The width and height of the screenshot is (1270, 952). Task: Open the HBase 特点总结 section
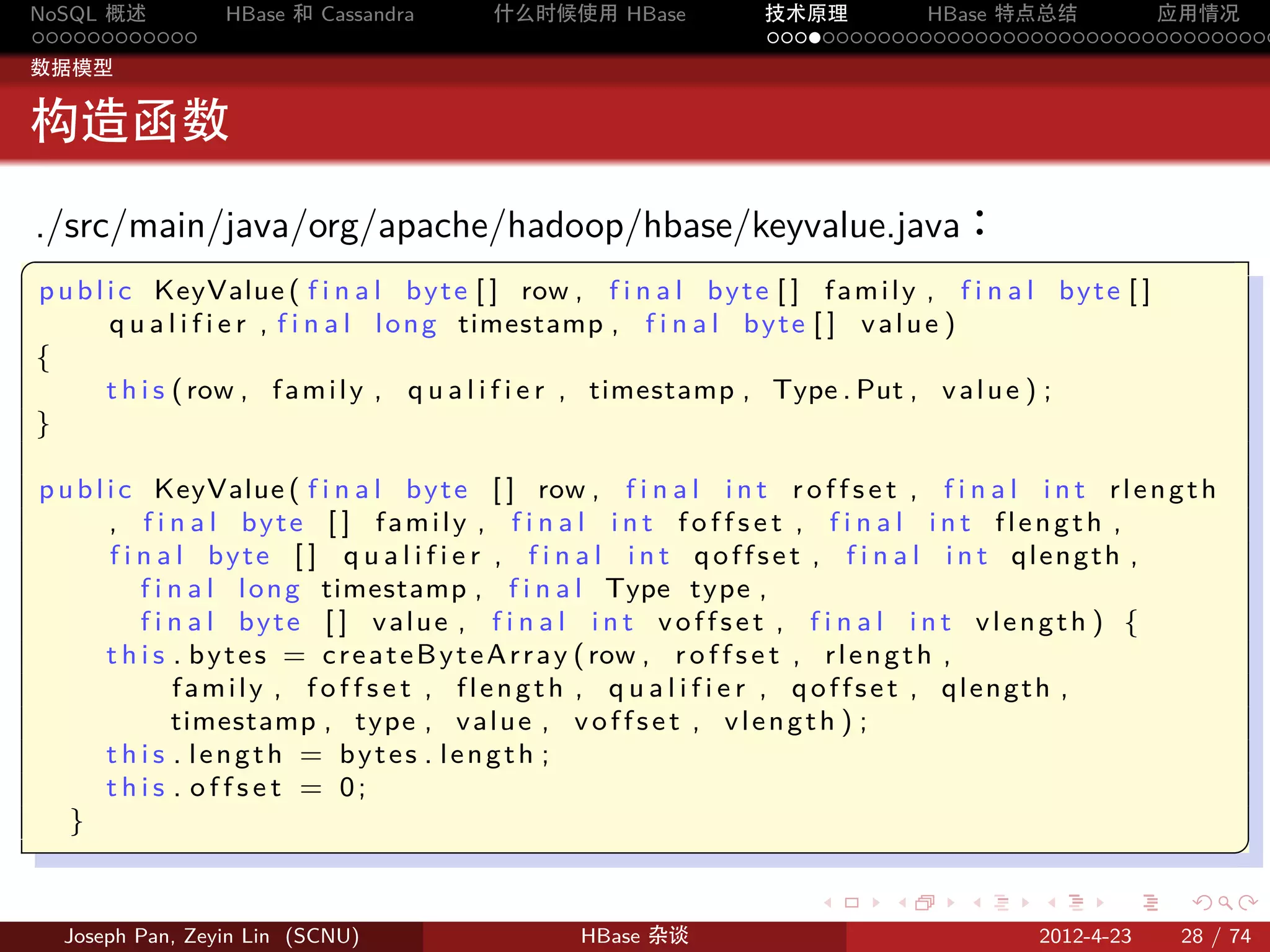coord(1002,14)
